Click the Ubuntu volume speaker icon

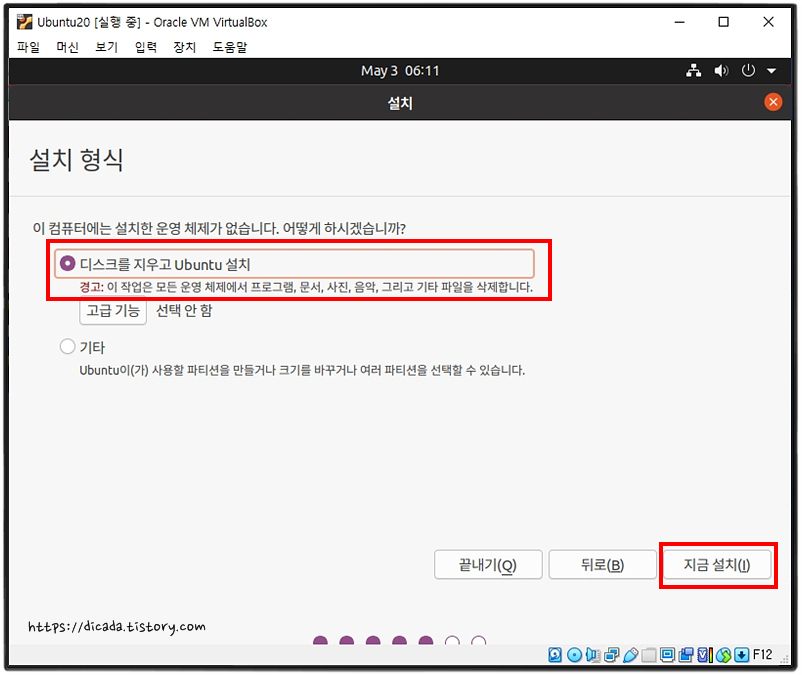tap(721, 71)
